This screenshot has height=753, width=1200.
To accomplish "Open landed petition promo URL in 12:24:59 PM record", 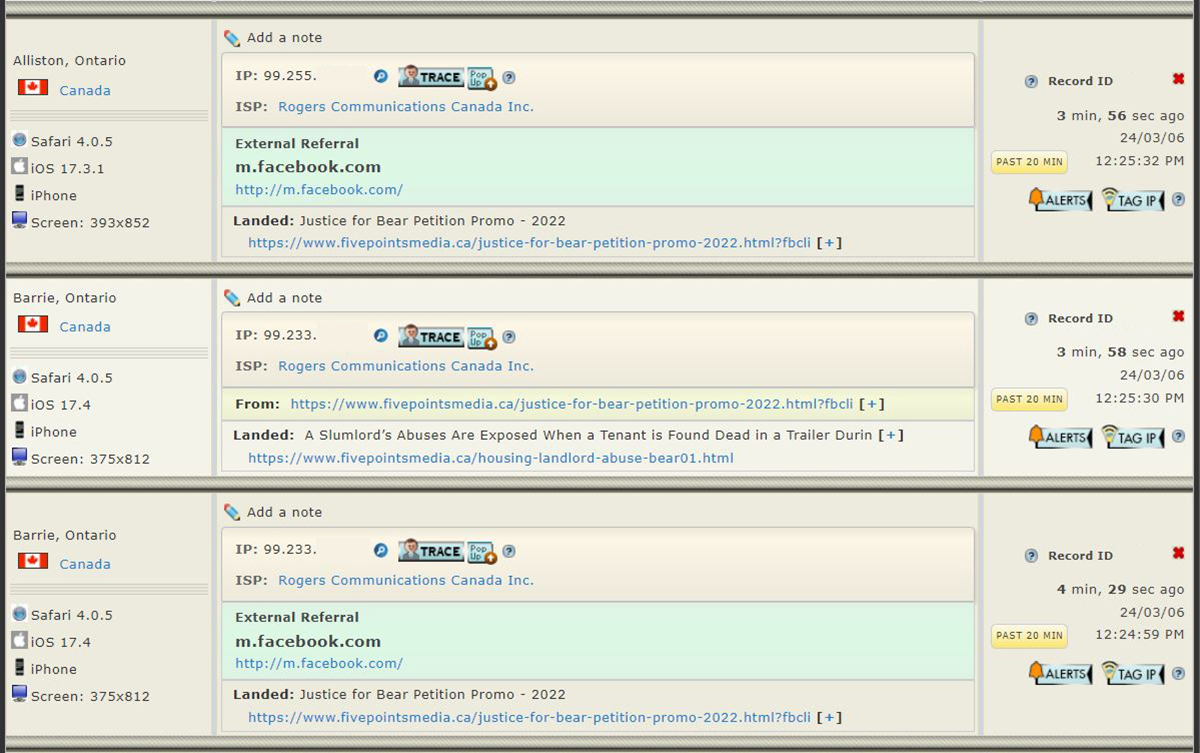I will point(529,717).
